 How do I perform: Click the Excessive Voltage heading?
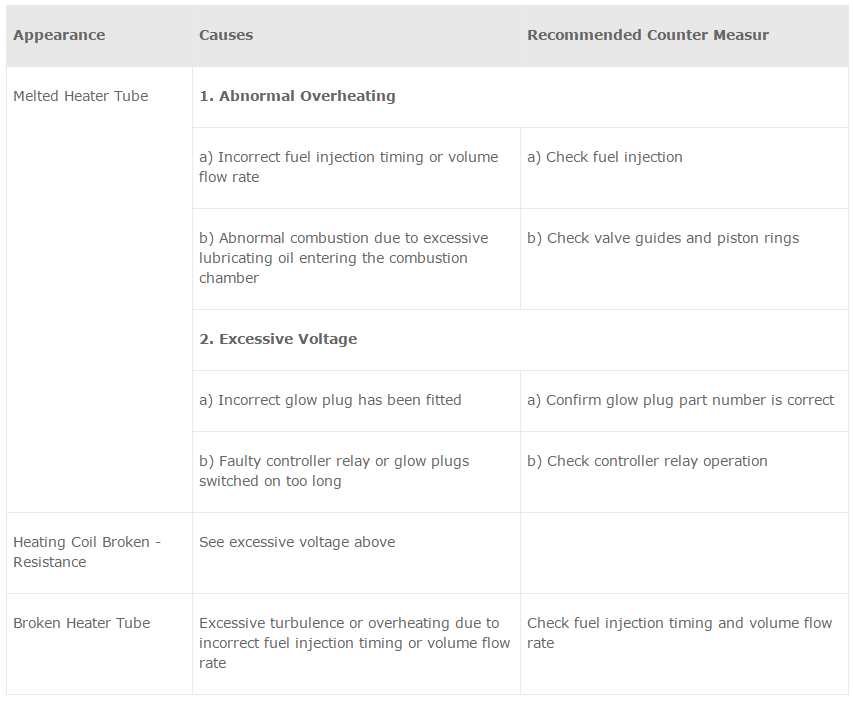278,339
